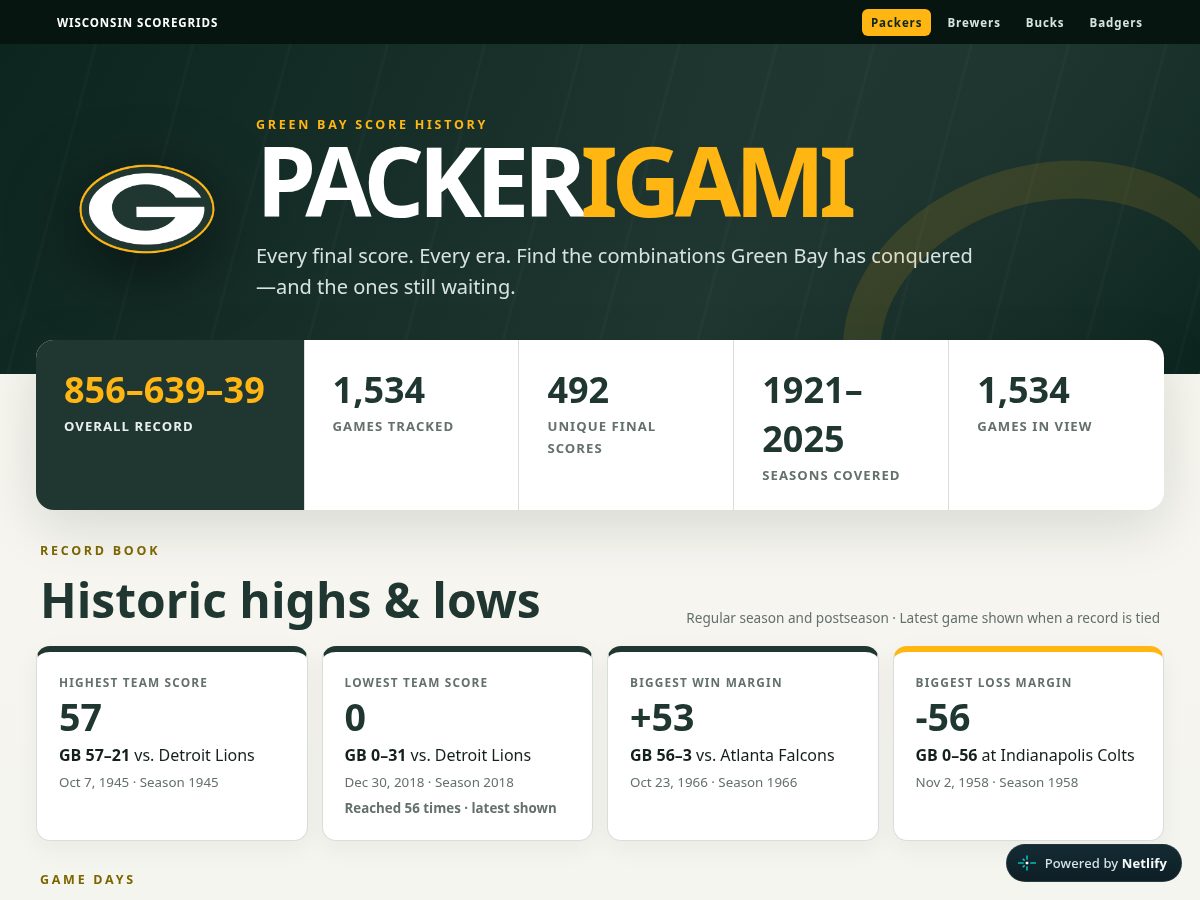Open the Packers nav tab
Screen dimensions: 1200x900
(x=896, y=22)
